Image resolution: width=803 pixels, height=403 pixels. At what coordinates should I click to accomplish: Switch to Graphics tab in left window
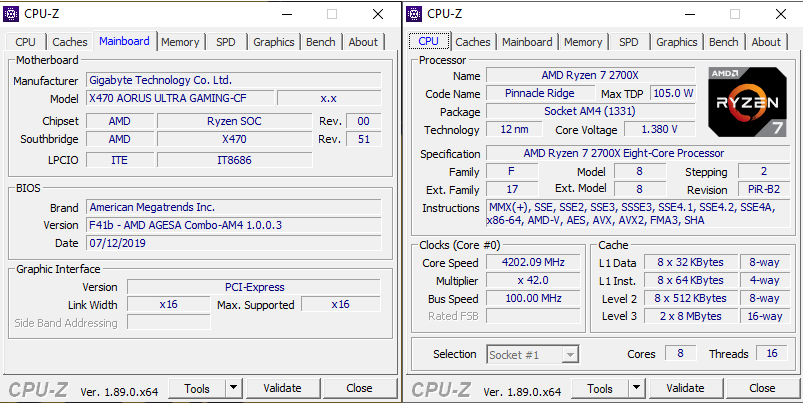pyautogui.click(x=273, y=42)
